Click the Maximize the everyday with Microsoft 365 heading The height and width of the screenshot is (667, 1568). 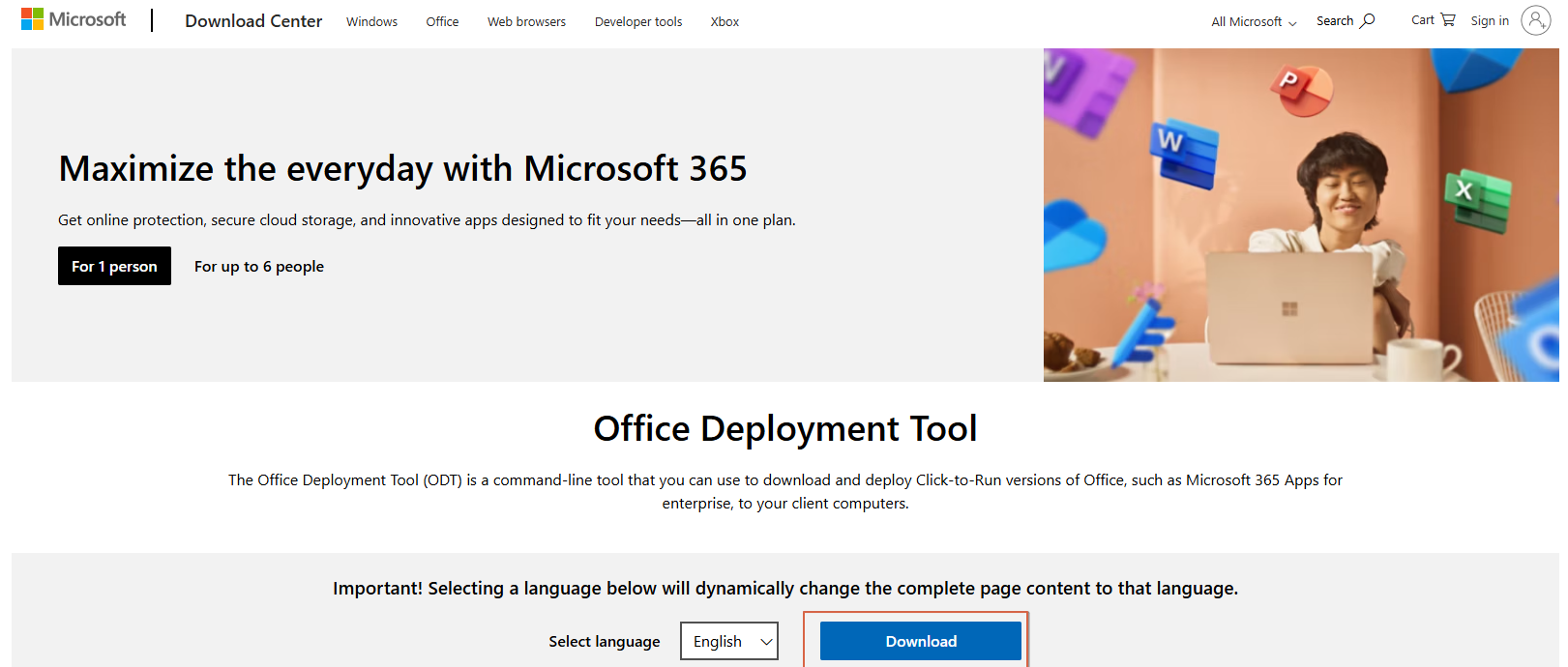pos(402,168)
